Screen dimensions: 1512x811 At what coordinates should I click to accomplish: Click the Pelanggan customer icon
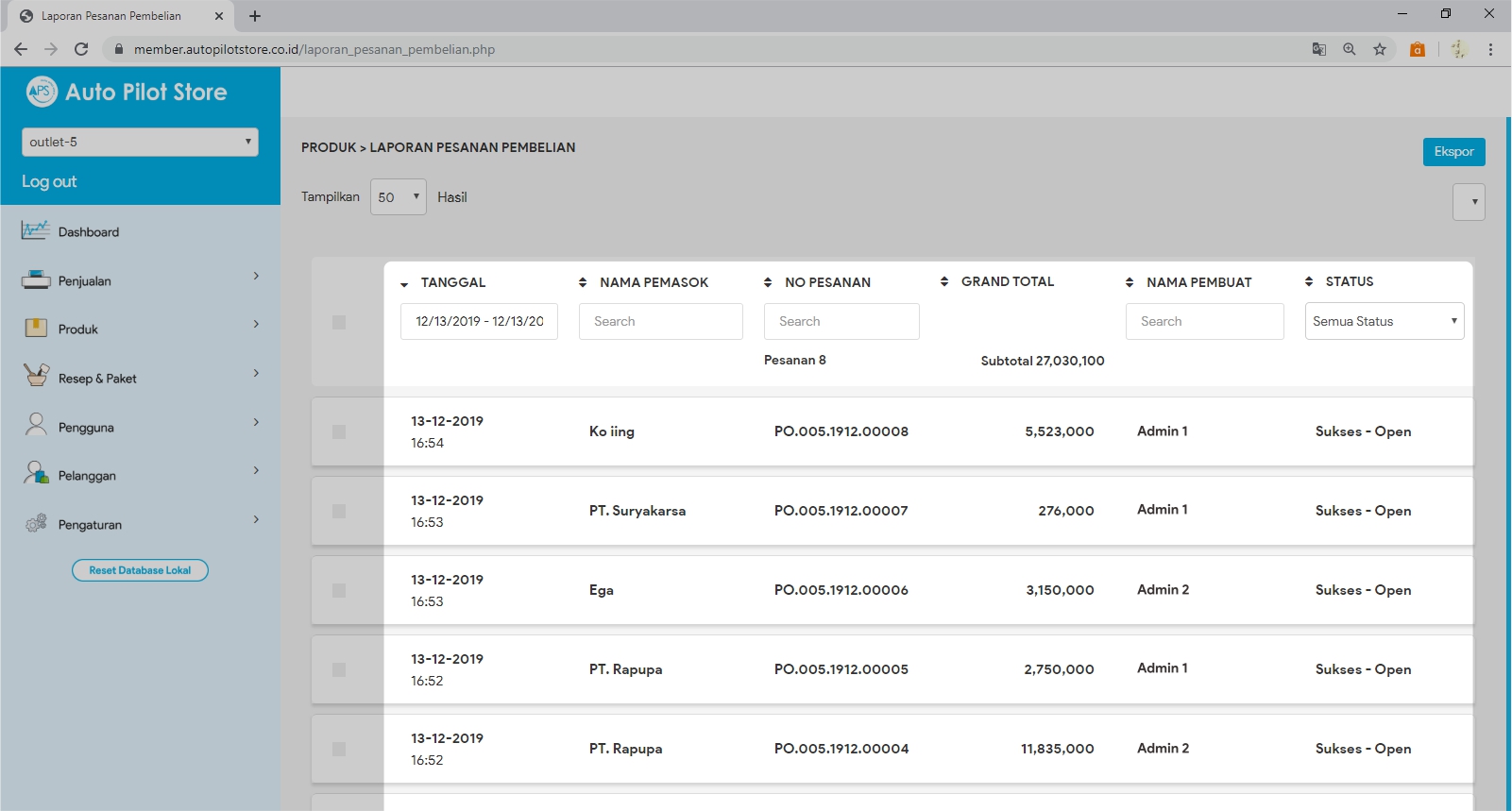coord(36,474)
